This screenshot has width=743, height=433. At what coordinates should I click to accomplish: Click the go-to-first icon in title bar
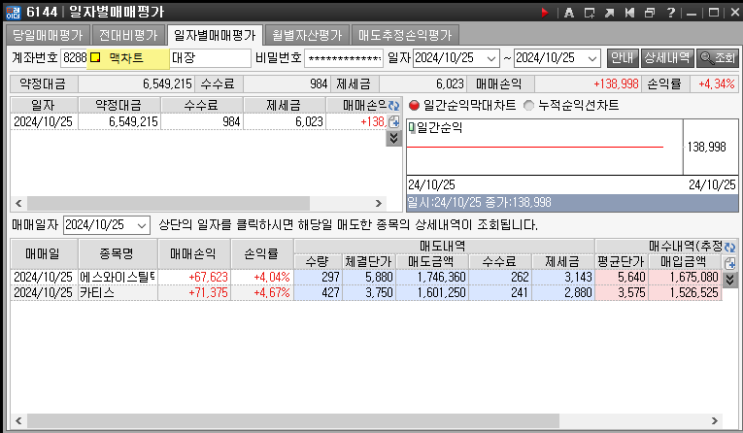[629, 13]
